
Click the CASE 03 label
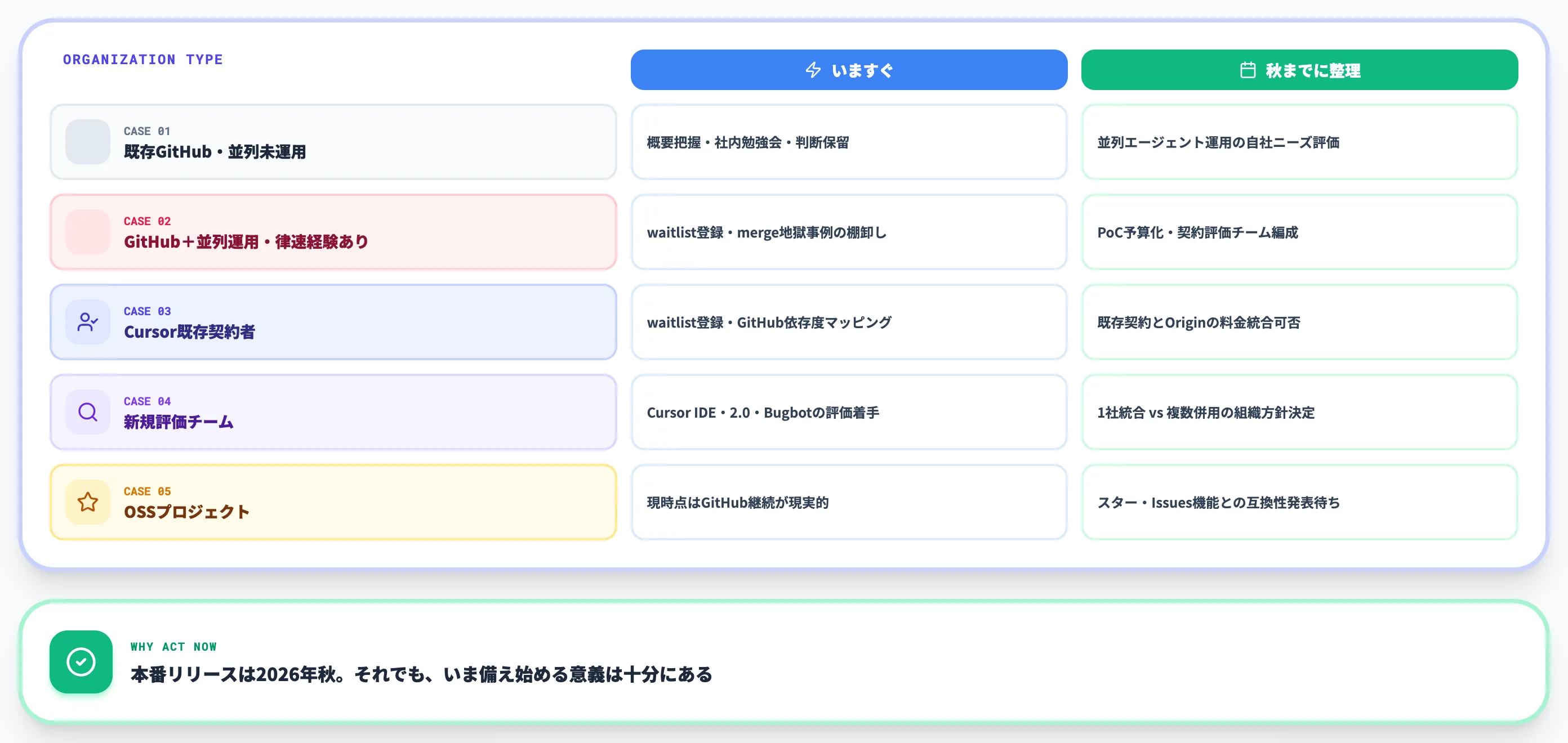pyautogui.click(x=148, y=311)
